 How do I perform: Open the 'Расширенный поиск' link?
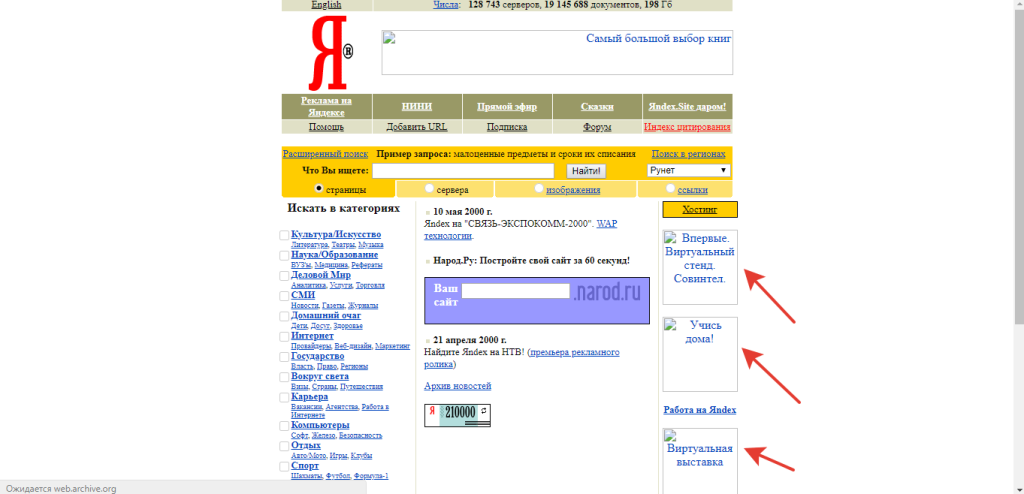(x=325, y=154)
